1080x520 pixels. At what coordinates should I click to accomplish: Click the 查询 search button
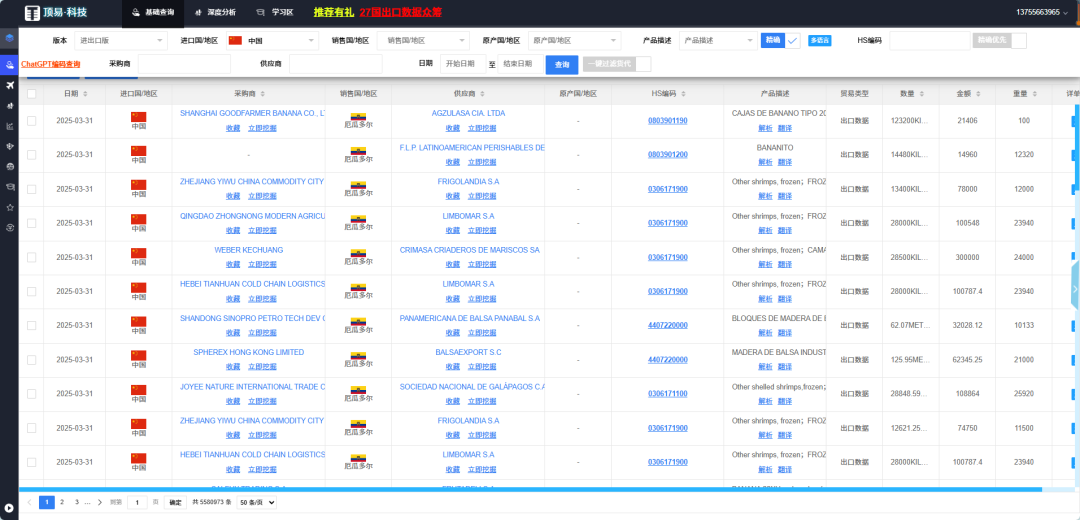562,65
